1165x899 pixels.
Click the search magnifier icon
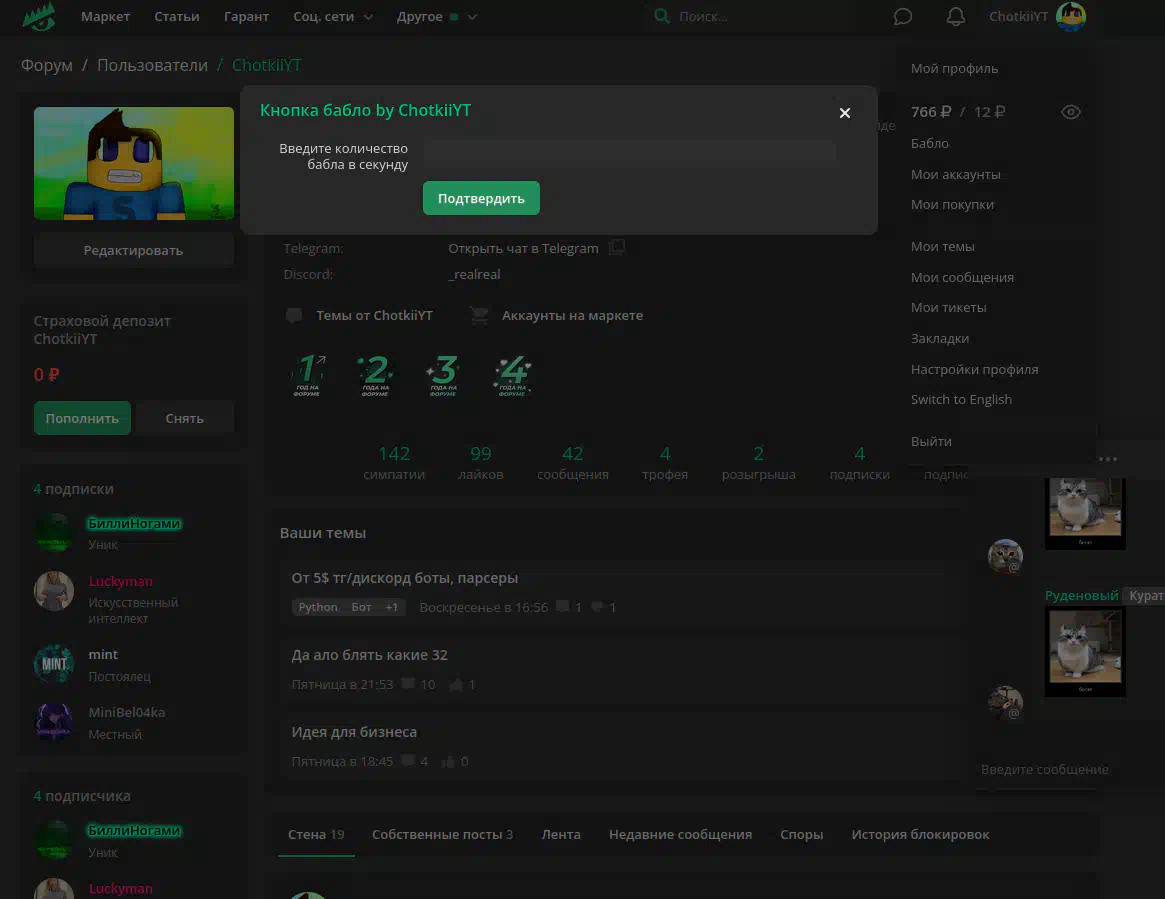[661, 17]
